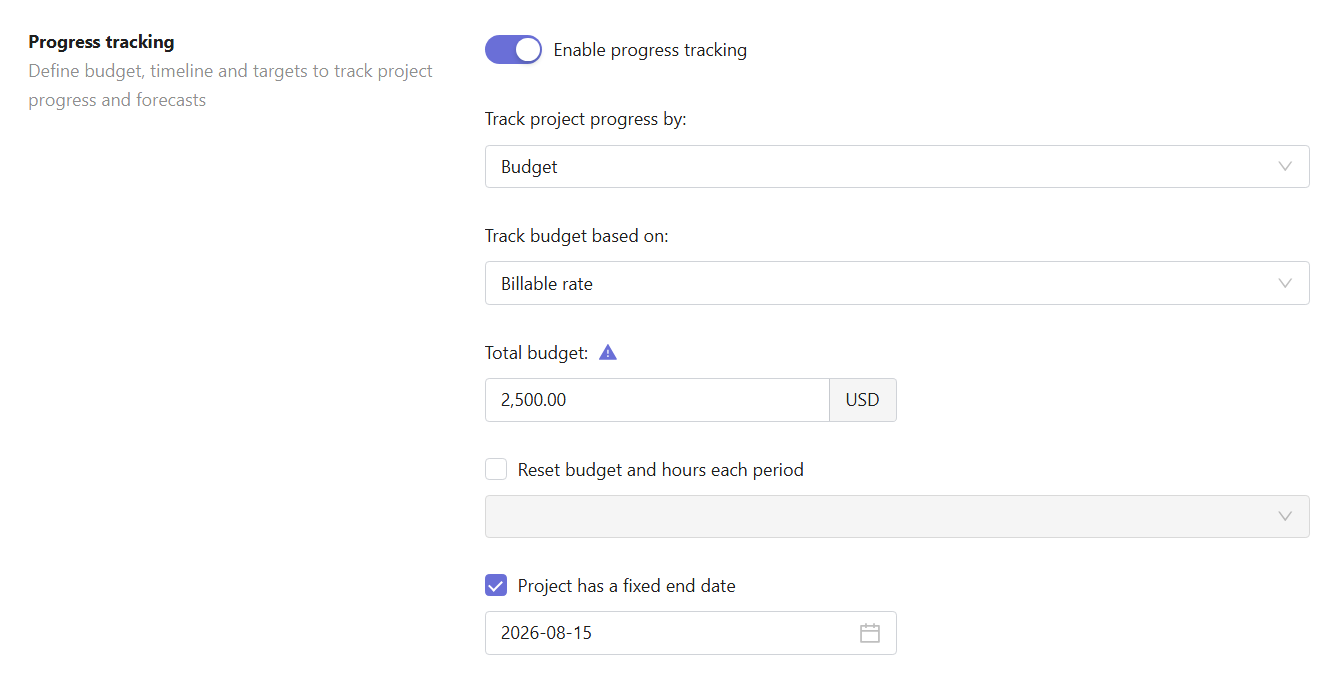Screen dimensions: 1336x677
Task: Click the chevron in the disabled period dropdown
Action: (x=1285, y=516)
